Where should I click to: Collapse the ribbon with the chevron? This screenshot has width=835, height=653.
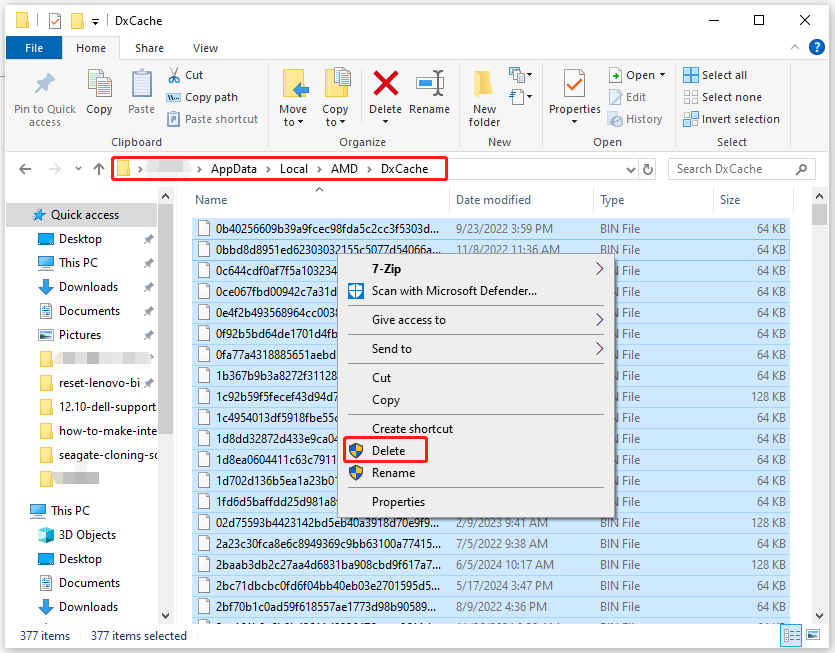(795, 47)
